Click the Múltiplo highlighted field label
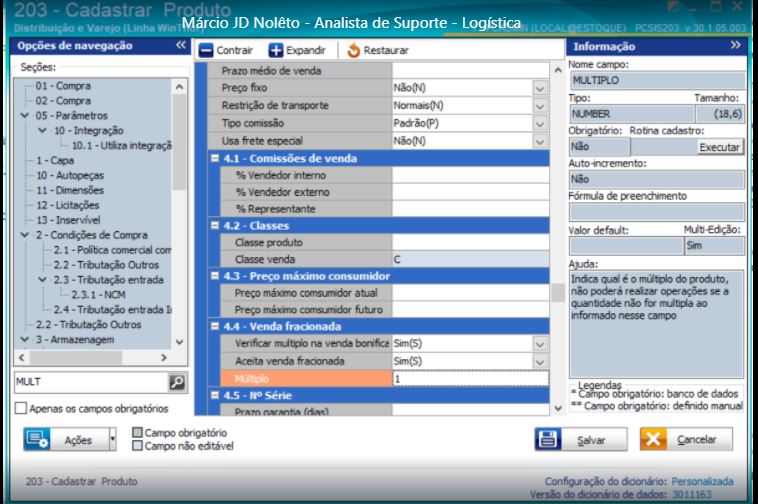Image resolution: width=758 pixels, height=504 pixels. (306, 379)
